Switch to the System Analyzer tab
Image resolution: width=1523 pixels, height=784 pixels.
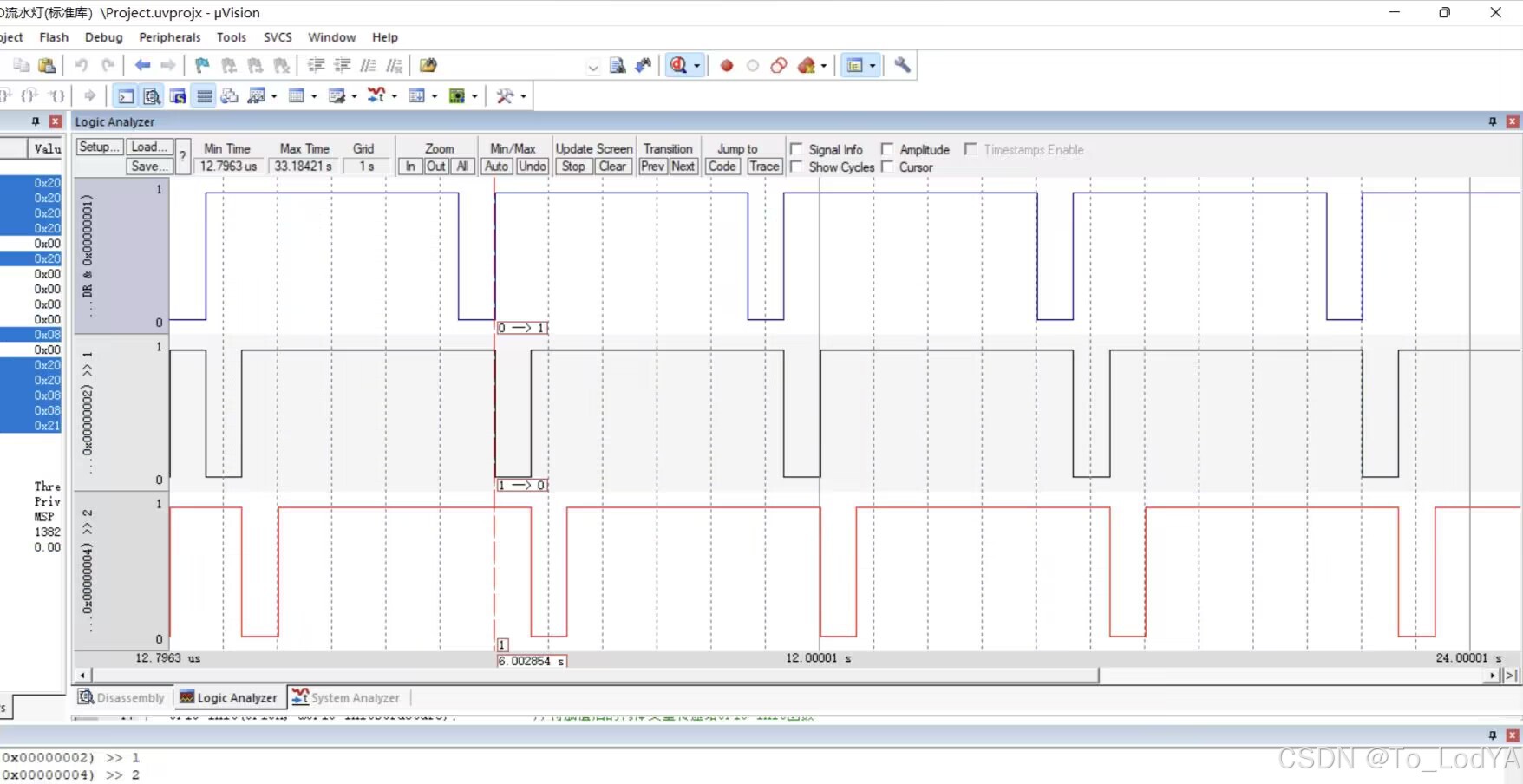click(x=346, y=697)
